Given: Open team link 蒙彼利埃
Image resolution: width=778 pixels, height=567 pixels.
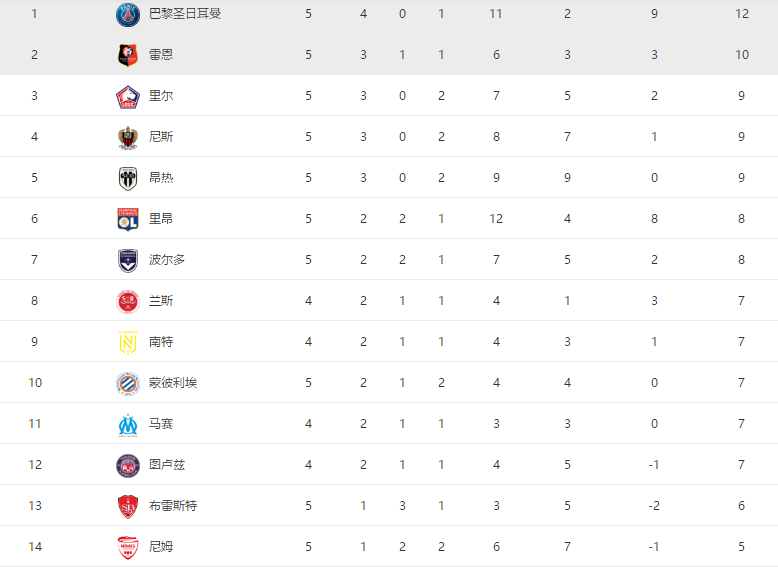Looking at the screenshot, I should click(173, 382).
